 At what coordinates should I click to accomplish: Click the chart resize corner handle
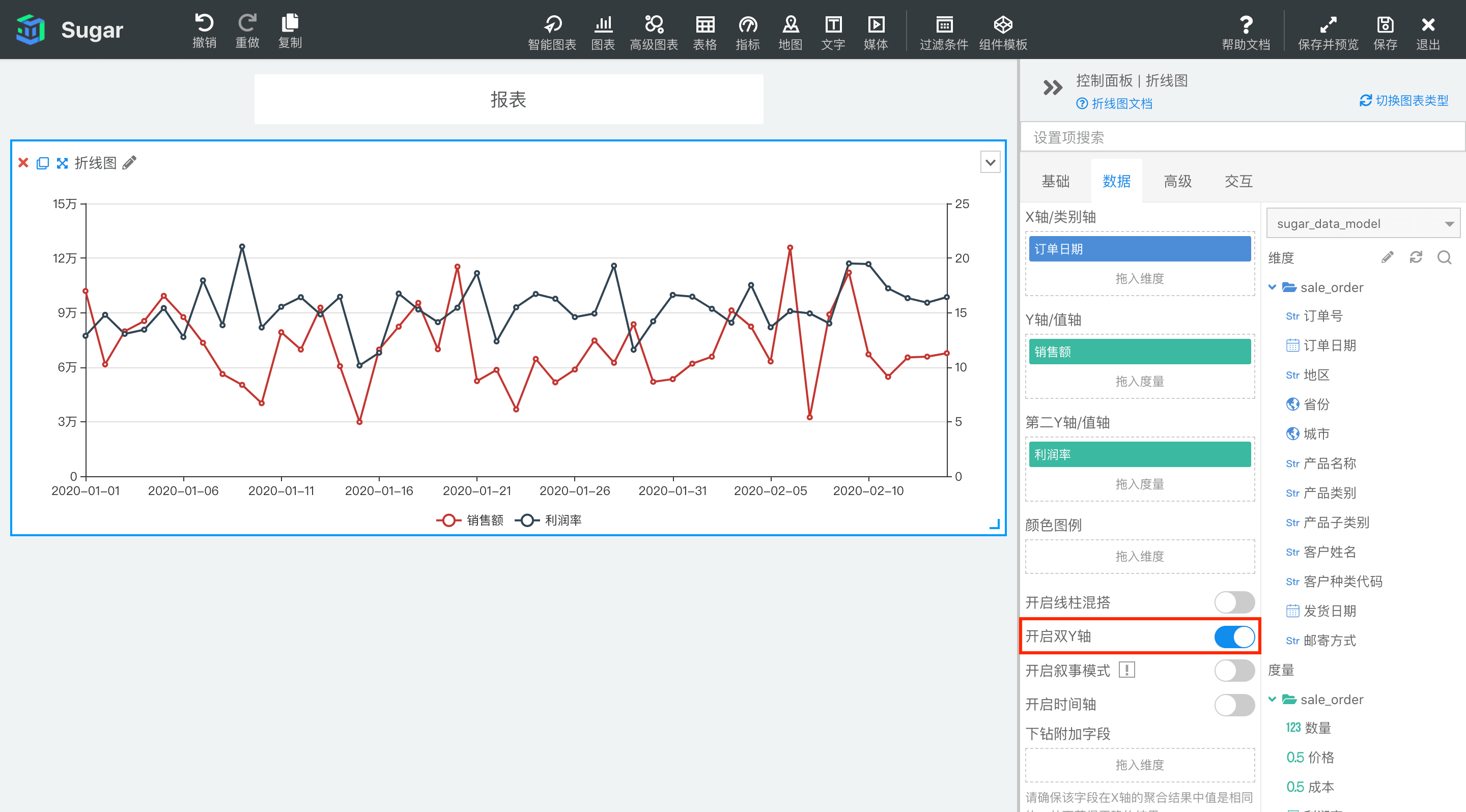(994, 524)
